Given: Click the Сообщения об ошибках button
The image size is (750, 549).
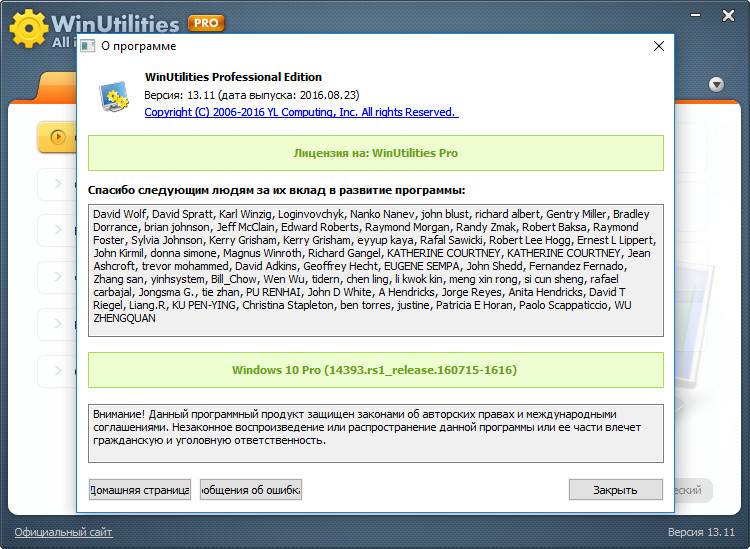Looking at the screenshot, I should pos(251,490).
